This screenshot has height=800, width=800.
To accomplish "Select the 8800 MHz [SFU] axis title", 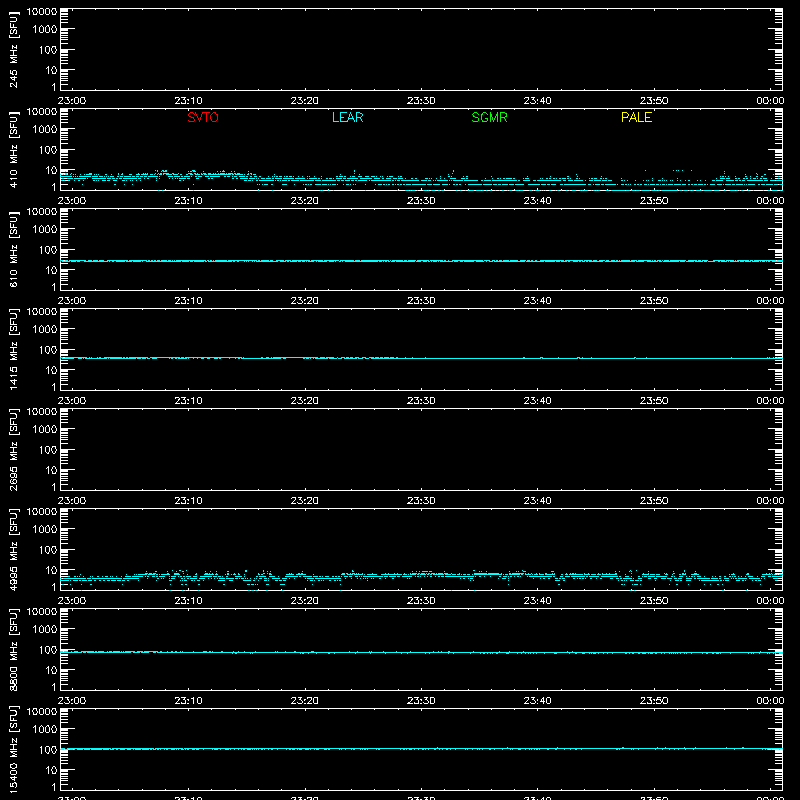I will click(x=13, y=649).
